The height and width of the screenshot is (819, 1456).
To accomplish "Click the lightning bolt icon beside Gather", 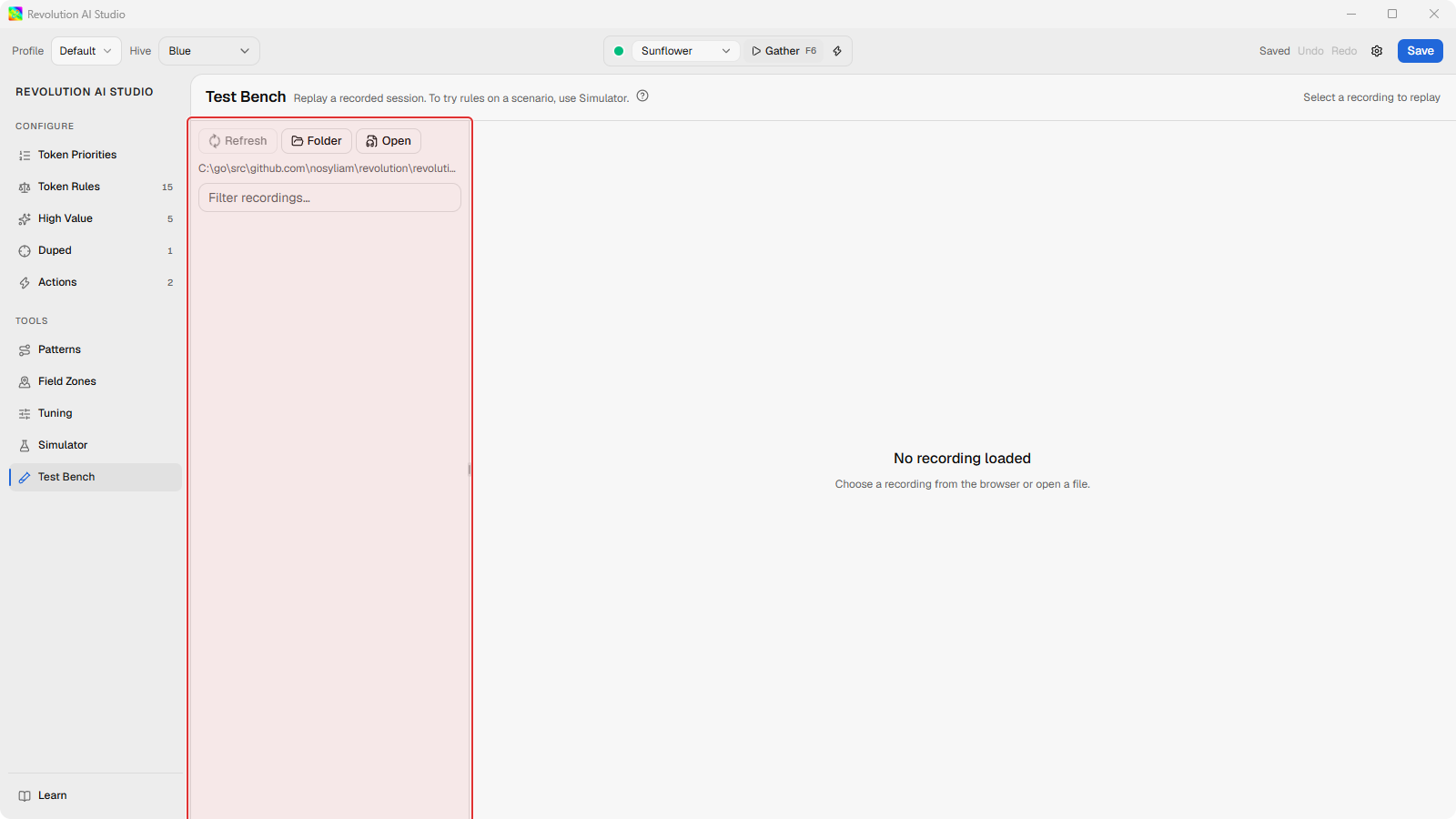I will click(x=837, y=51).
